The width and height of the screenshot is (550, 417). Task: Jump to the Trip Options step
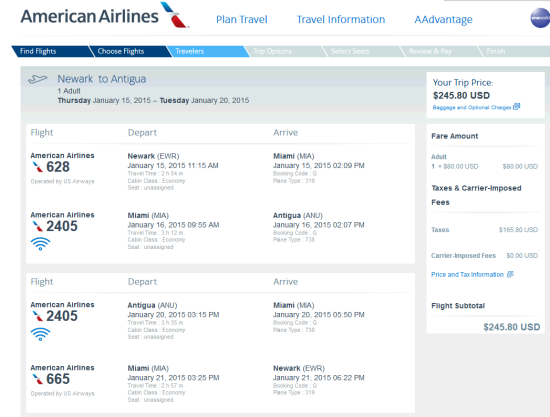point(283,51)
